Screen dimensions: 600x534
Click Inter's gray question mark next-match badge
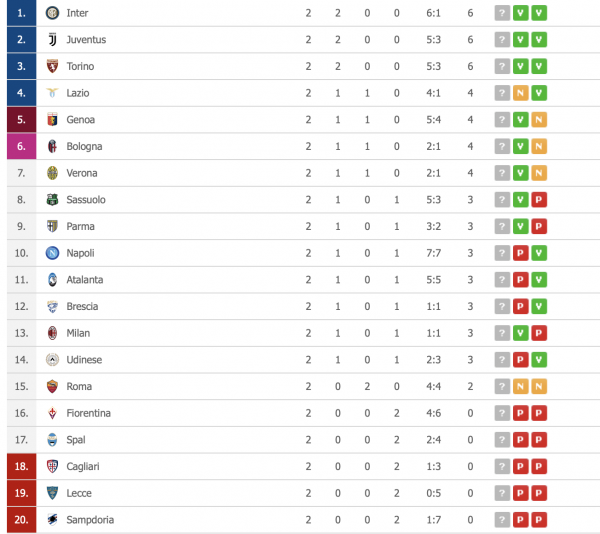(x=502, y=13)
